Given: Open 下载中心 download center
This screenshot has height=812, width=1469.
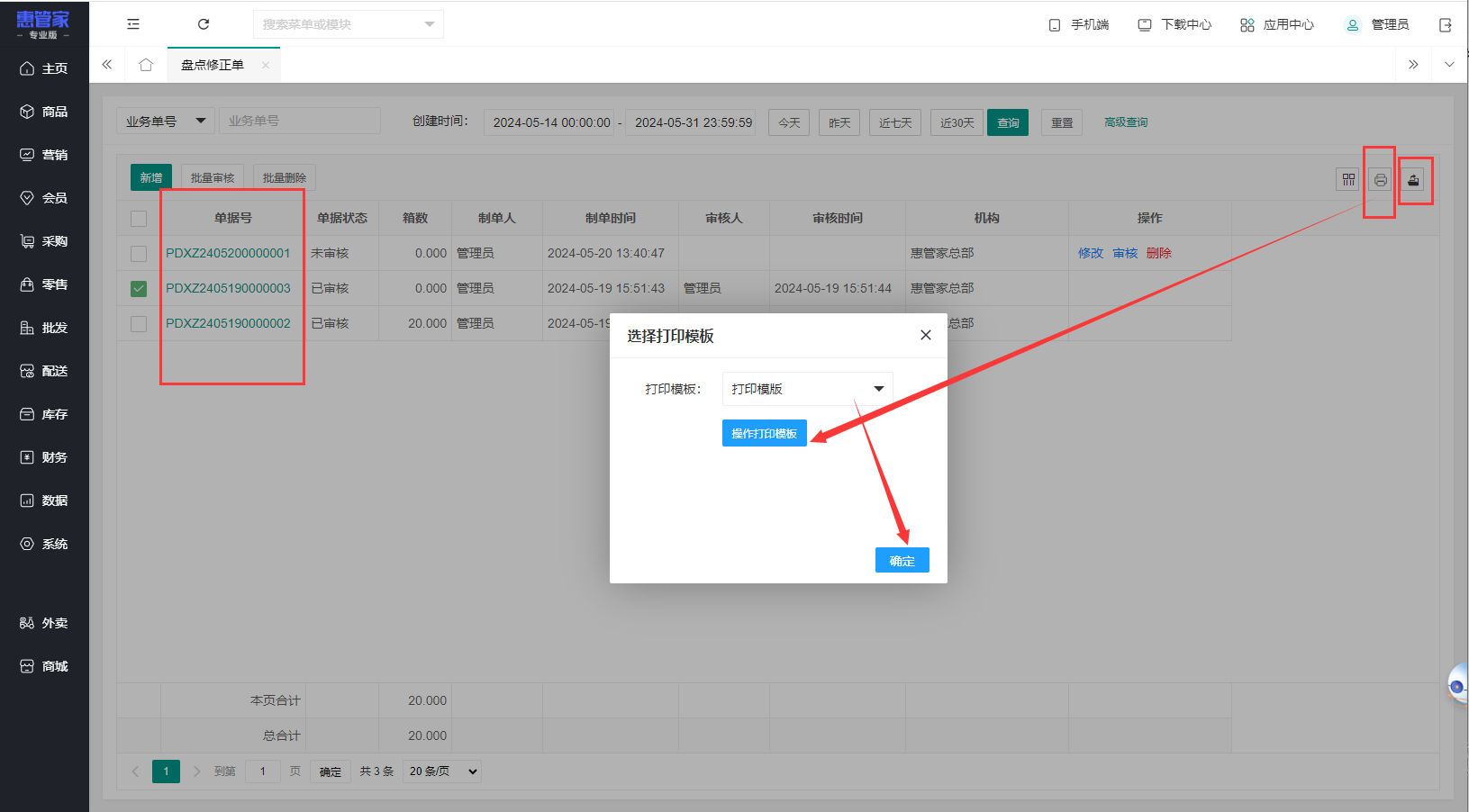Looking at the screenshot, I should pos(1175,24).
